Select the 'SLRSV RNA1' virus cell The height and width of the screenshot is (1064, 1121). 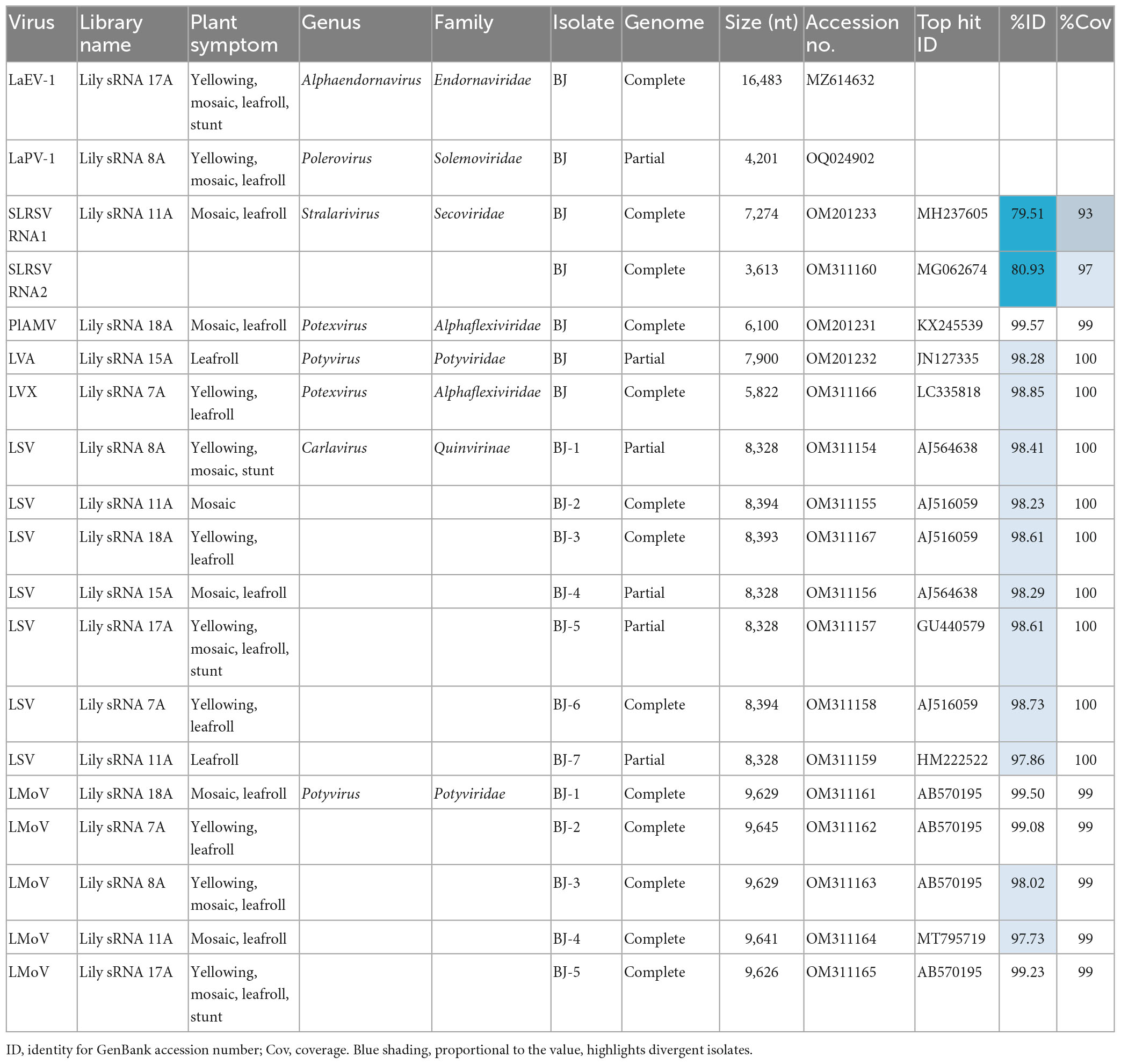tap(41, 223)
